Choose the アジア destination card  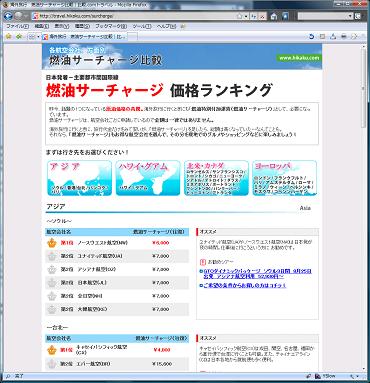pyautogui.click(x=80, y=178)
